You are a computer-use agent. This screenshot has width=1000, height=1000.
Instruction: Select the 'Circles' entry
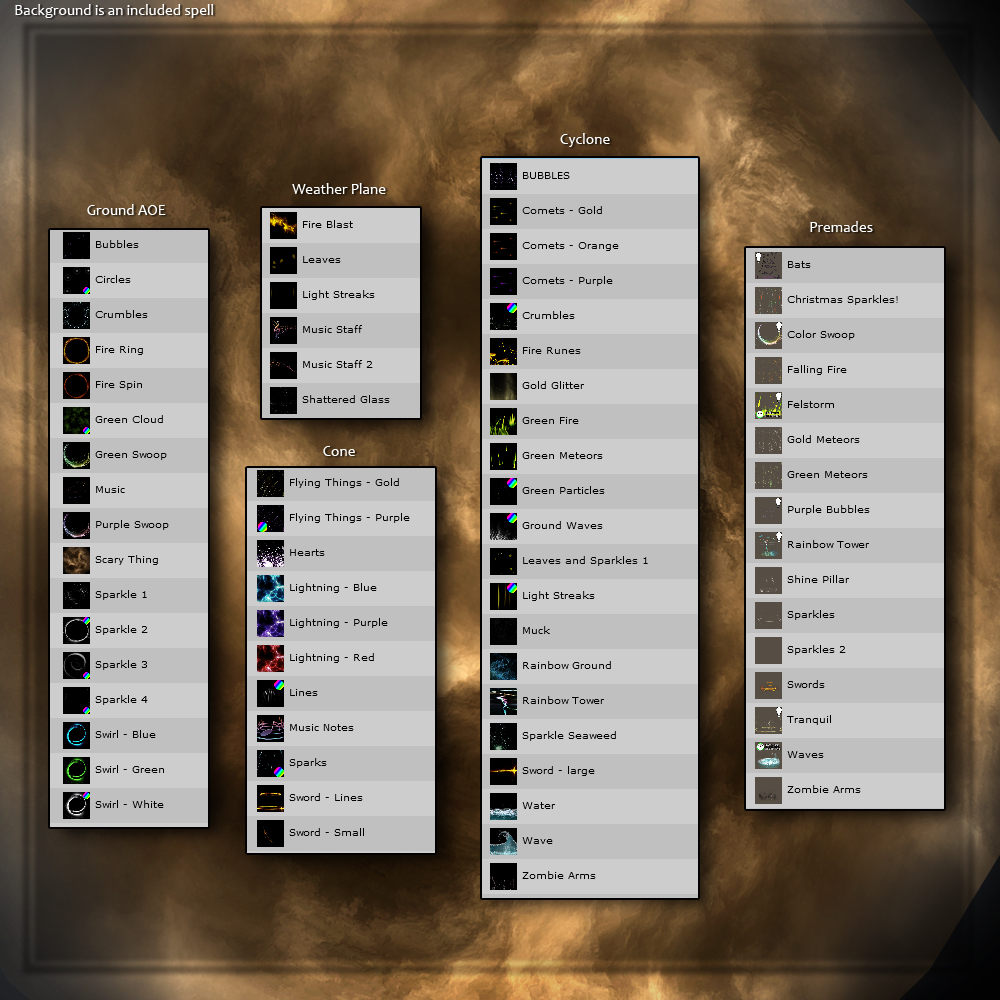[x=129, y=280]
